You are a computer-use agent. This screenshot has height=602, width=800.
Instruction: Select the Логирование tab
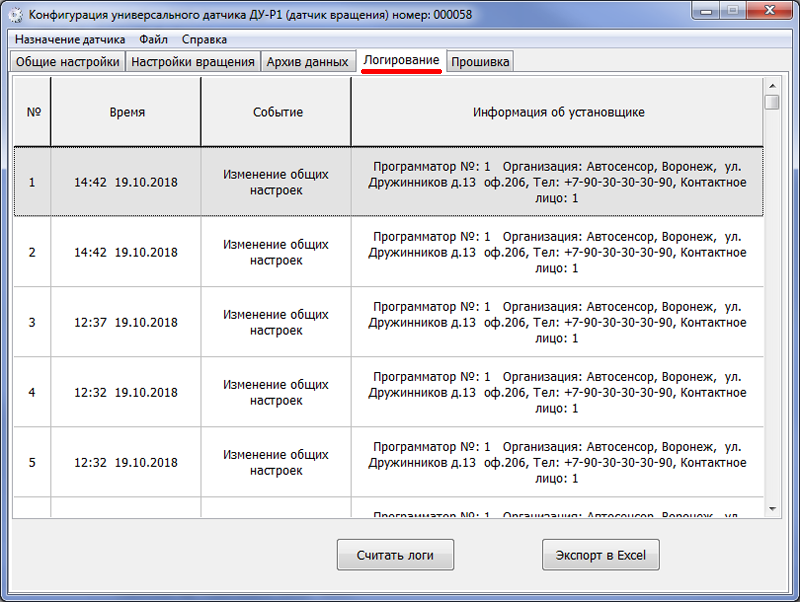tap(401, 60)
